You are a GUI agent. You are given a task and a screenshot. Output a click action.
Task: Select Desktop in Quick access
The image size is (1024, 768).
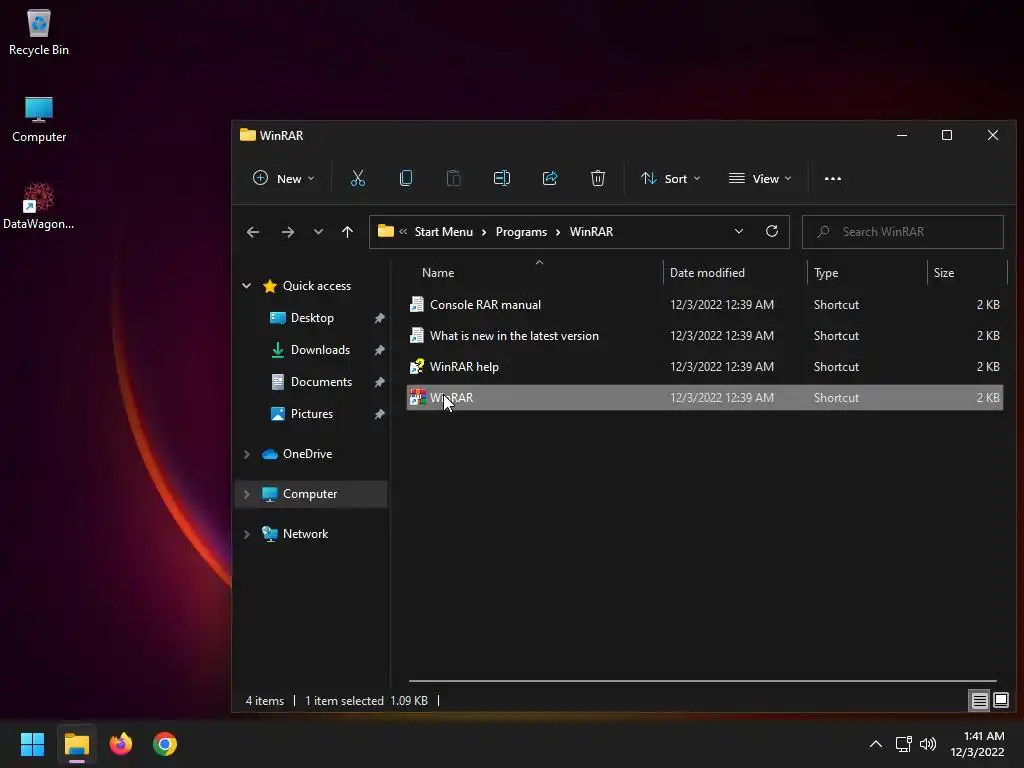pos(312,318)
